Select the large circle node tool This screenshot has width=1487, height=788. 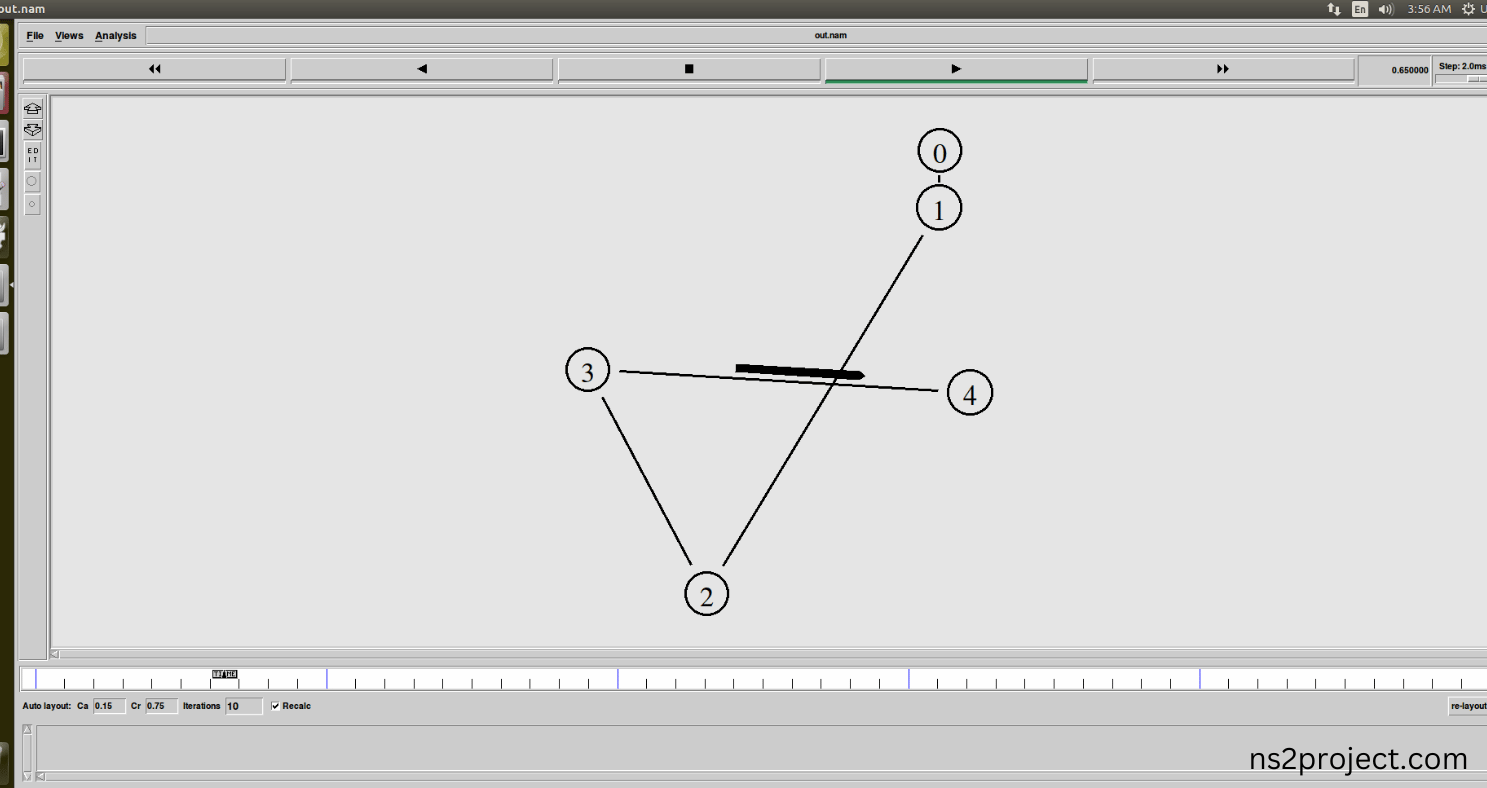pos(33,181)
